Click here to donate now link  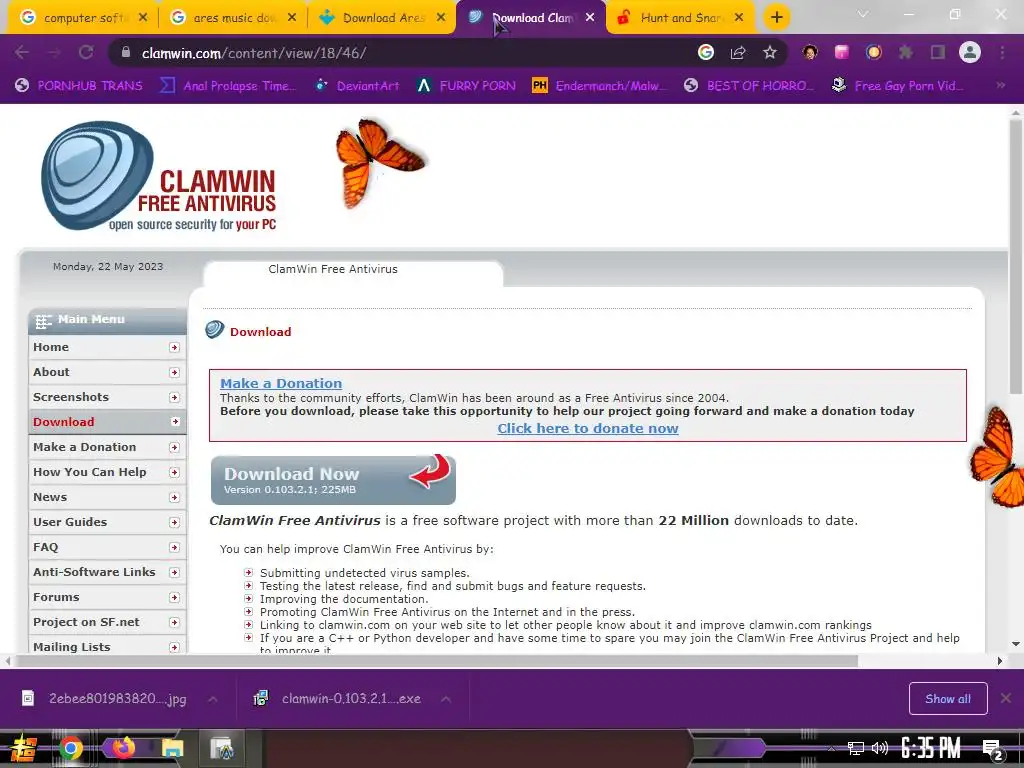(588, 428)
